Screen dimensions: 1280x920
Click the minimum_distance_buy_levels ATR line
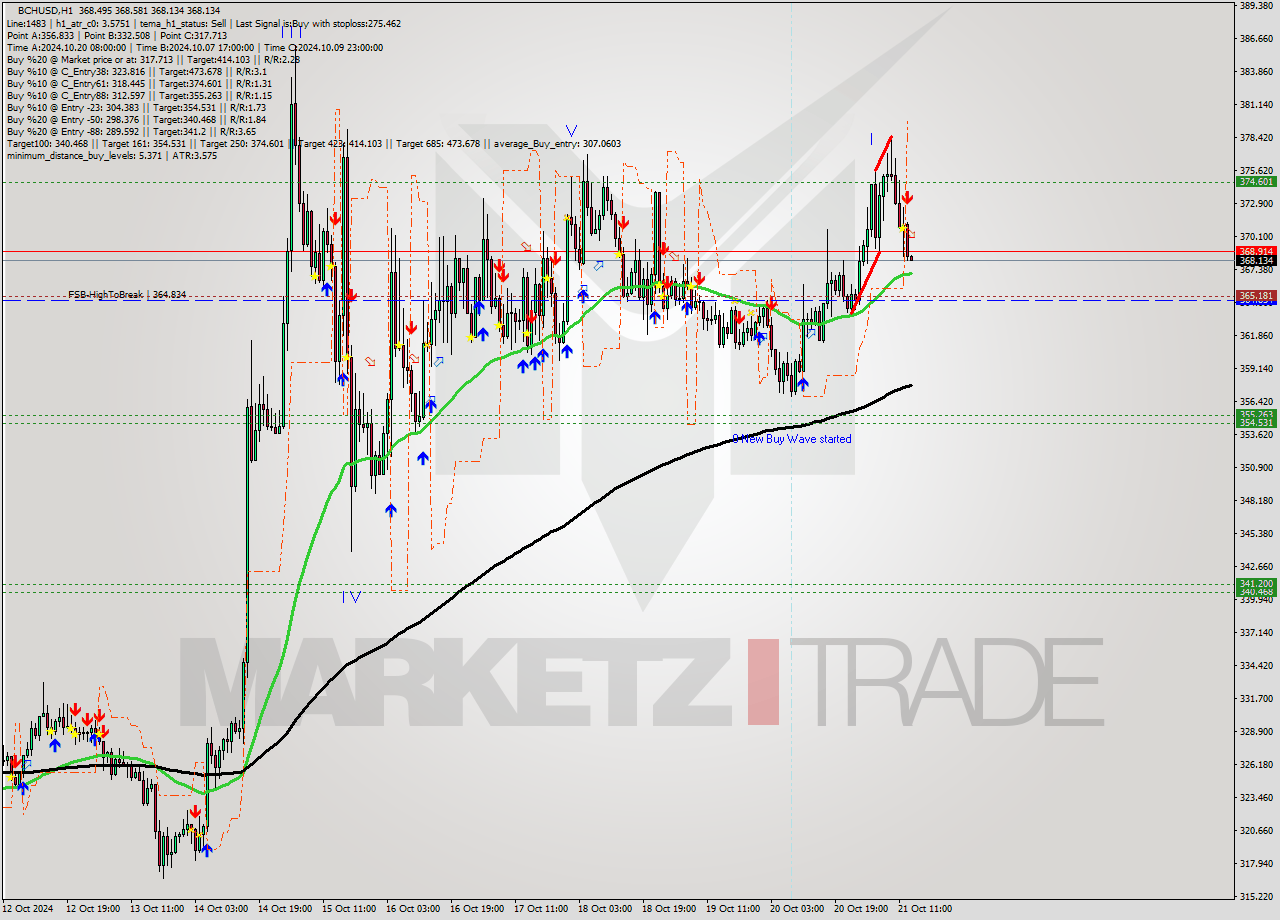(111, 155)
